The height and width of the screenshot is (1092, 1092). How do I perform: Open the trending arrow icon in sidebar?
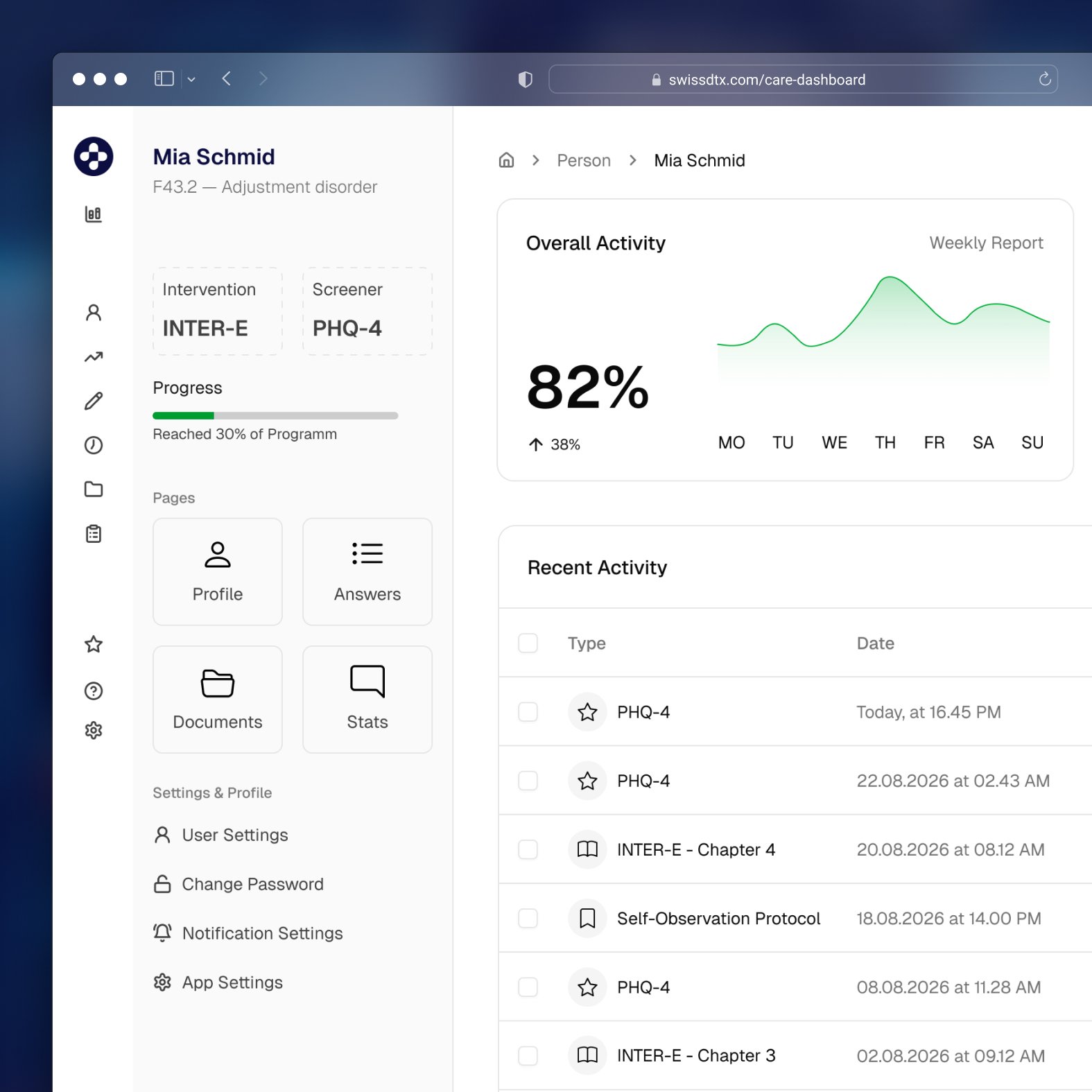(x=94, y=357)
